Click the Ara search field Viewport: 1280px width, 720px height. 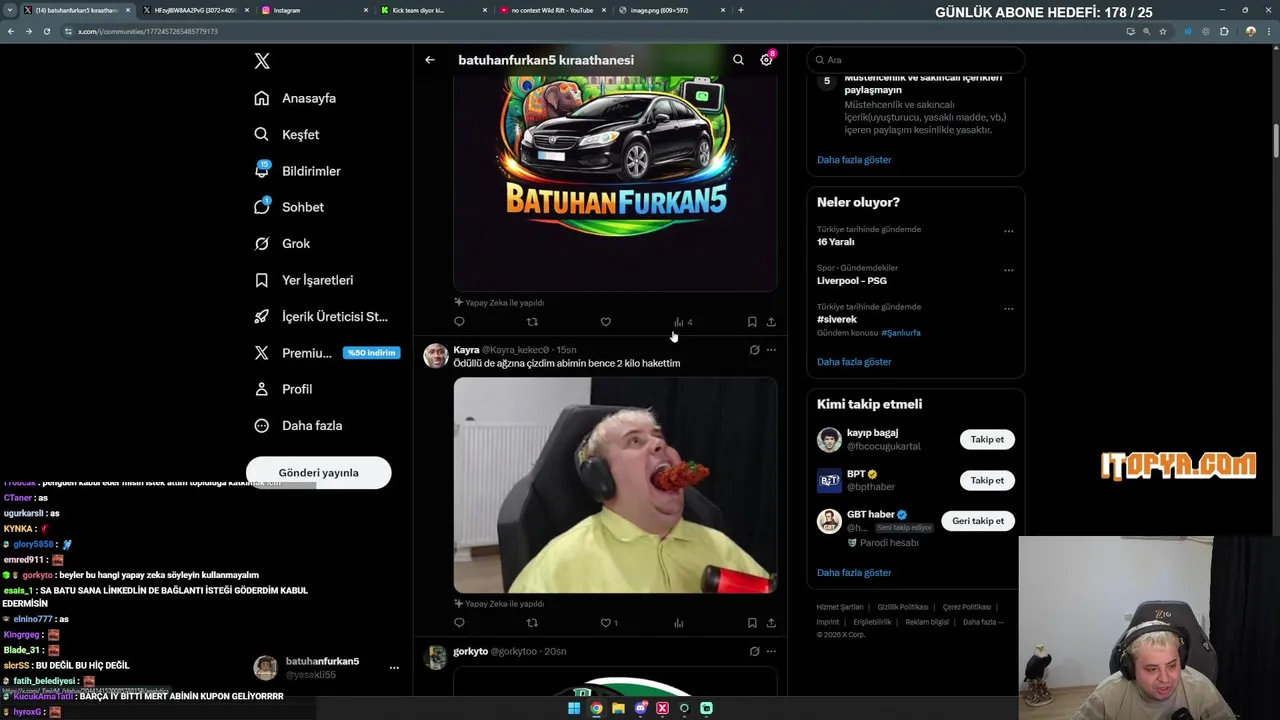(916, 60)
